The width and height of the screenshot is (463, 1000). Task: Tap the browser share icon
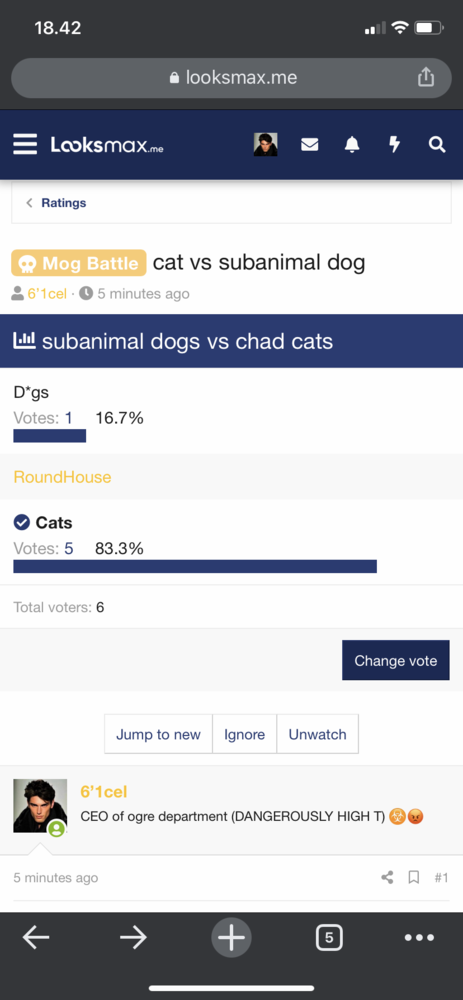[x=425, y=77]
